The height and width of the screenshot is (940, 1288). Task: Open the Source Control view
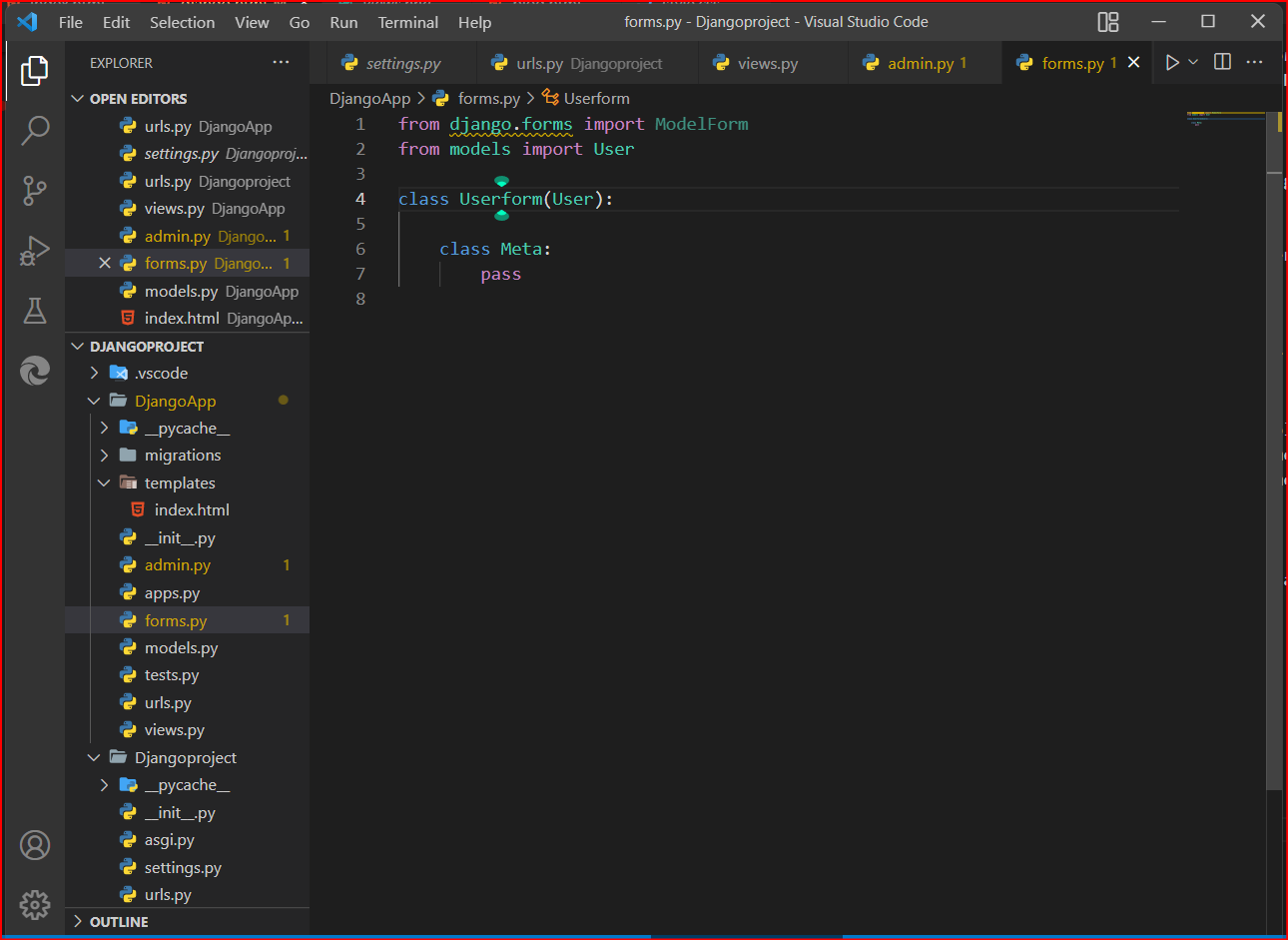(x=35, y=191)
